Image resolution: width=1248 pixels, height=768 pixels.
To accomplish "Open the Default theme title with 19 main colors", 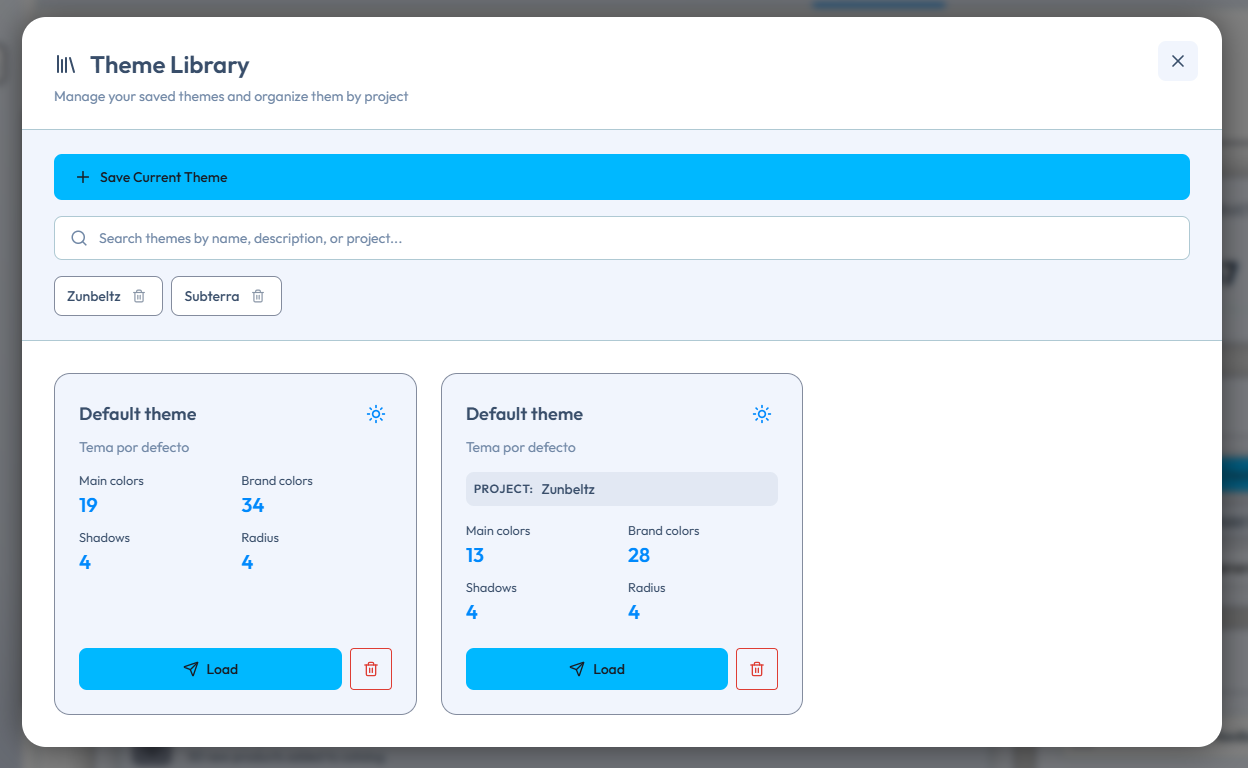I will (138, 414).
